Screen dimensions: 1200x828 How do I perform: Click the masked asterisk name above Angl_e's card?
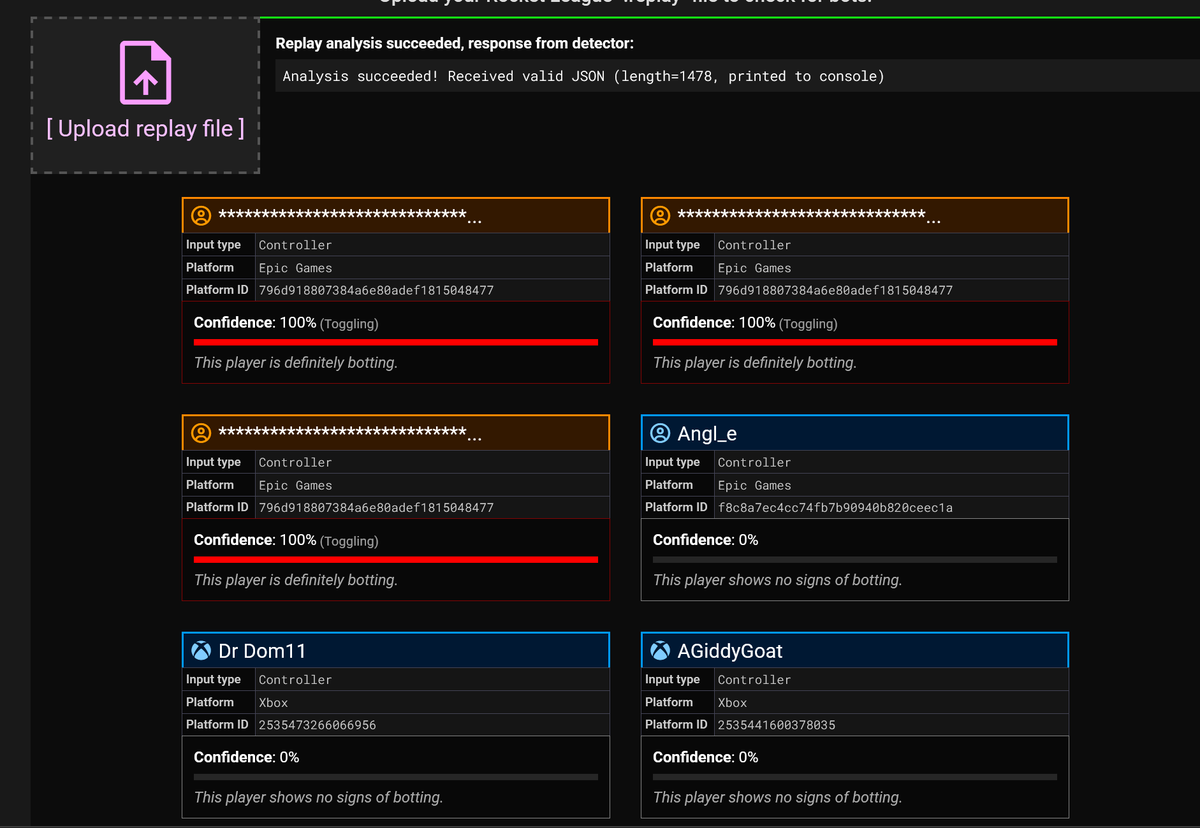[x=809, y=215]
